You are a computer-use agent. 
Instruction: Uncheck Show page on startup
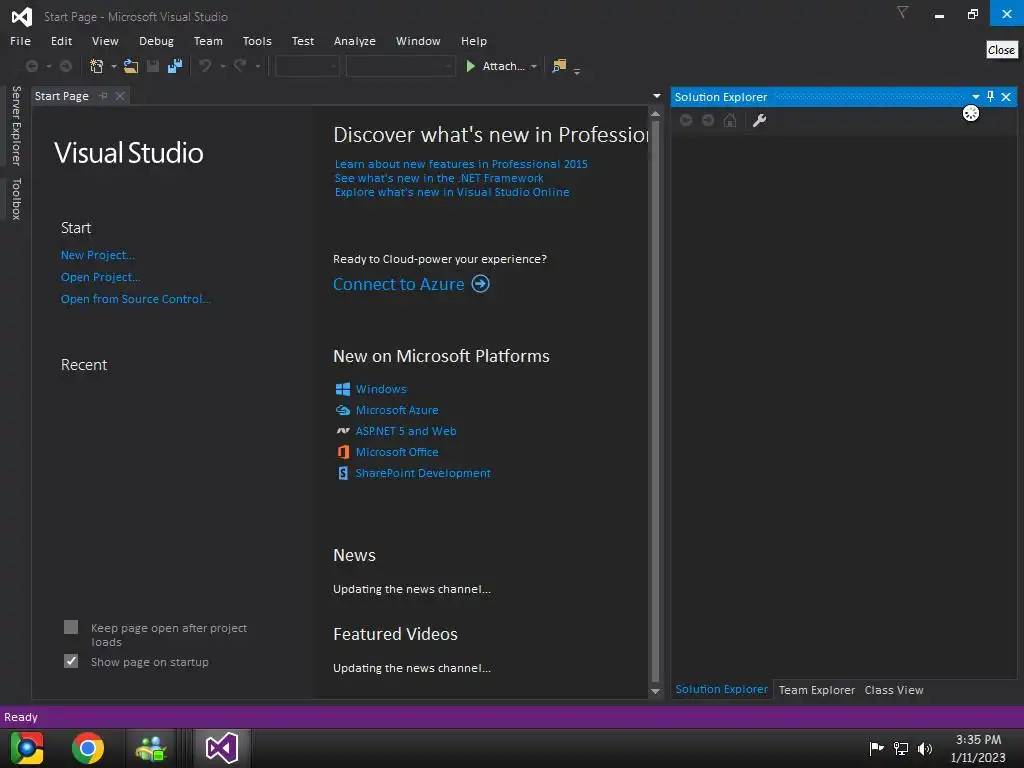click(71, 662)
